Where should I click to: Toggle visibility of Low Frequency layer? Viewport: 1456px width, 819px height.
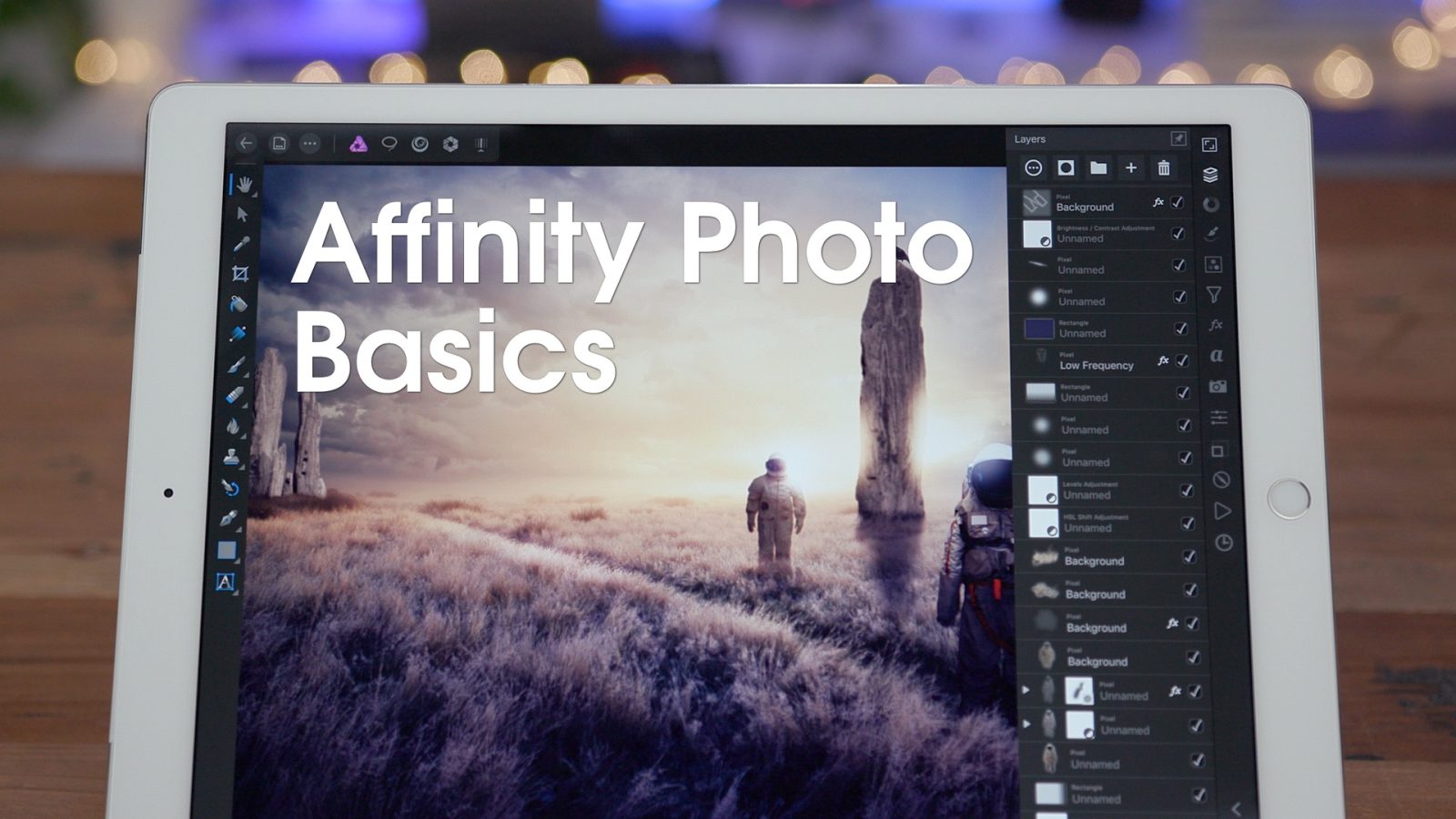pyautogui.click(x=1182, y=360)
